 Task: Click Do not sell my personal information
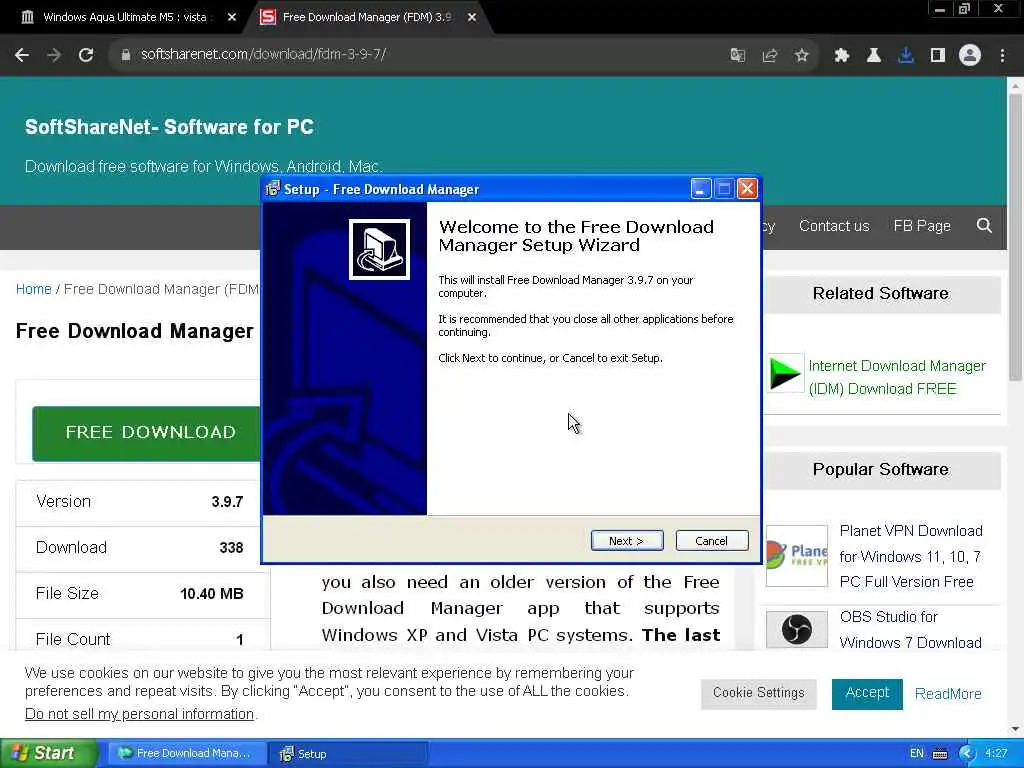pyautogui.click(x=139, y=714)
